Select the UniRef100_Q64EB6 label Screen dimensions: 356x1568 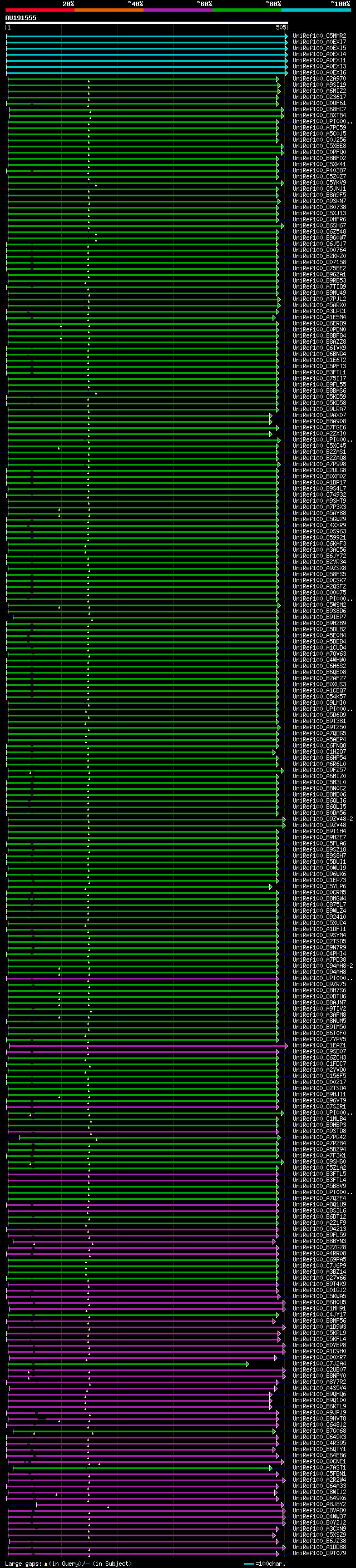click(x=319, y=1456)
